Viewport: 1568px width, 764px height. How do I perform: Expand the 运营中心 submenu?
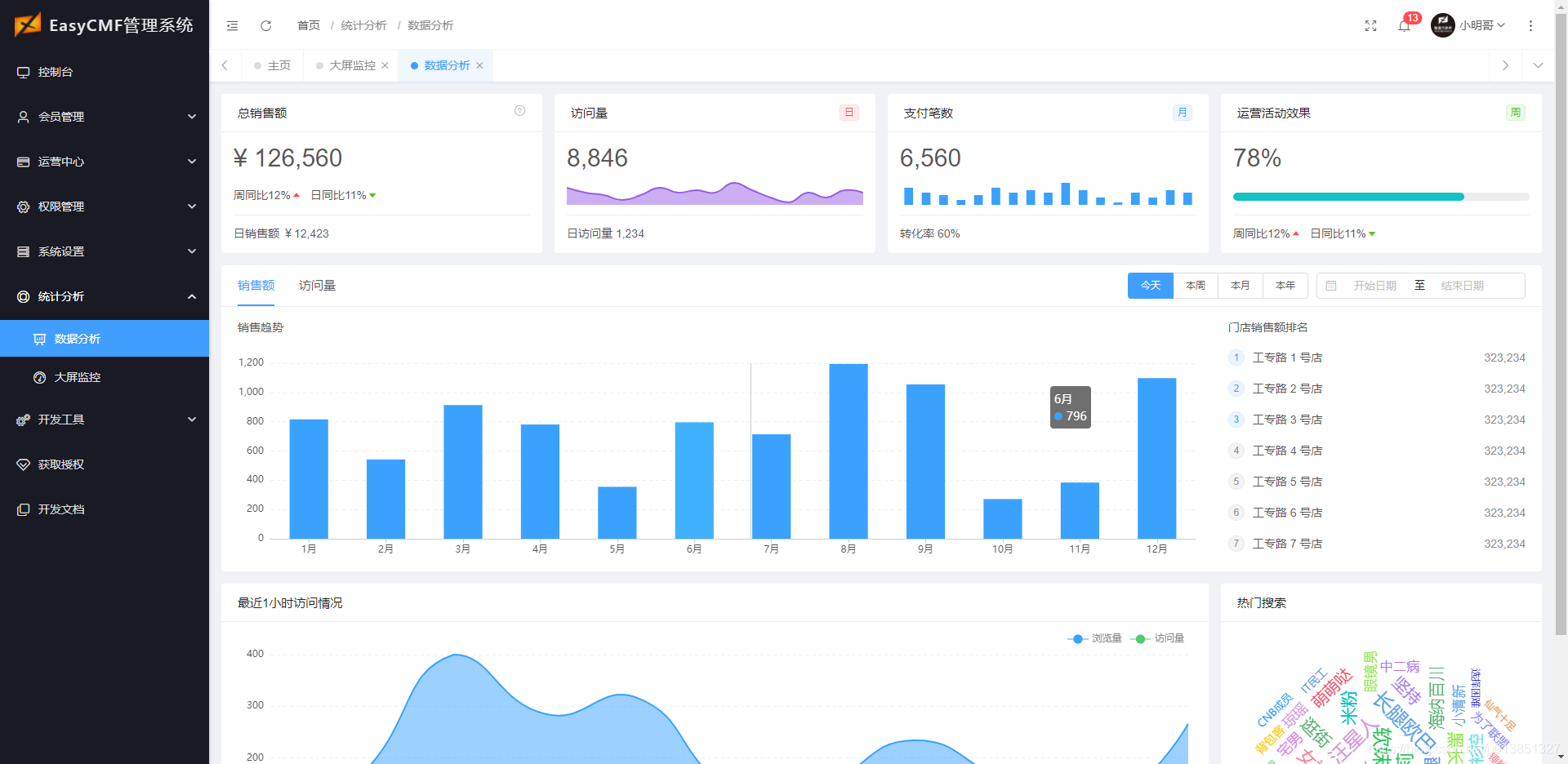pos(192,162)
